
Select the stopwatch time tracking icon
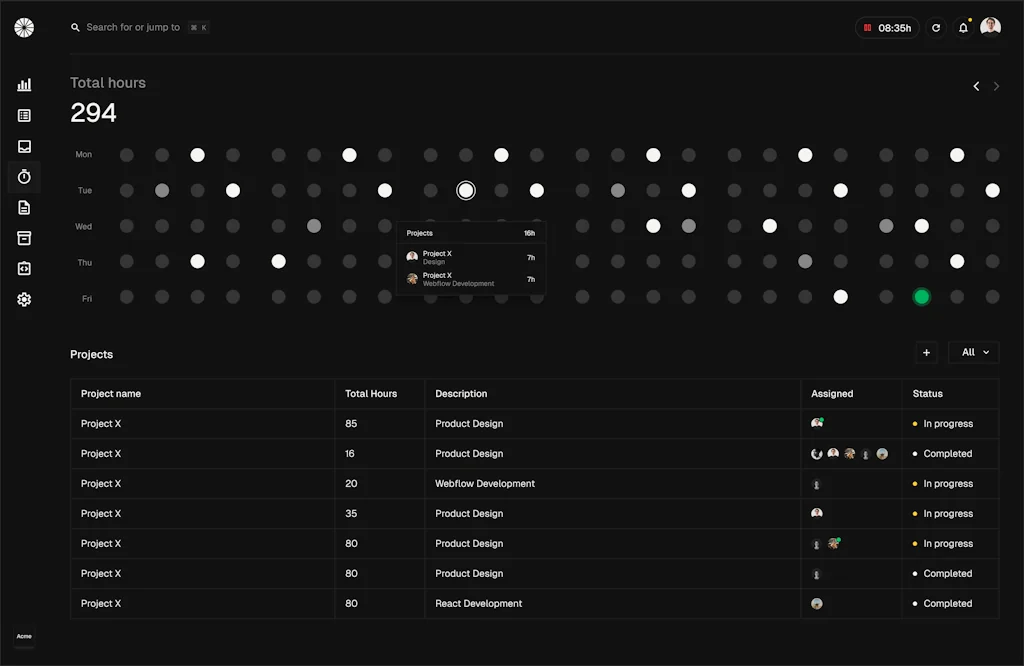click(x=24, y=176)
